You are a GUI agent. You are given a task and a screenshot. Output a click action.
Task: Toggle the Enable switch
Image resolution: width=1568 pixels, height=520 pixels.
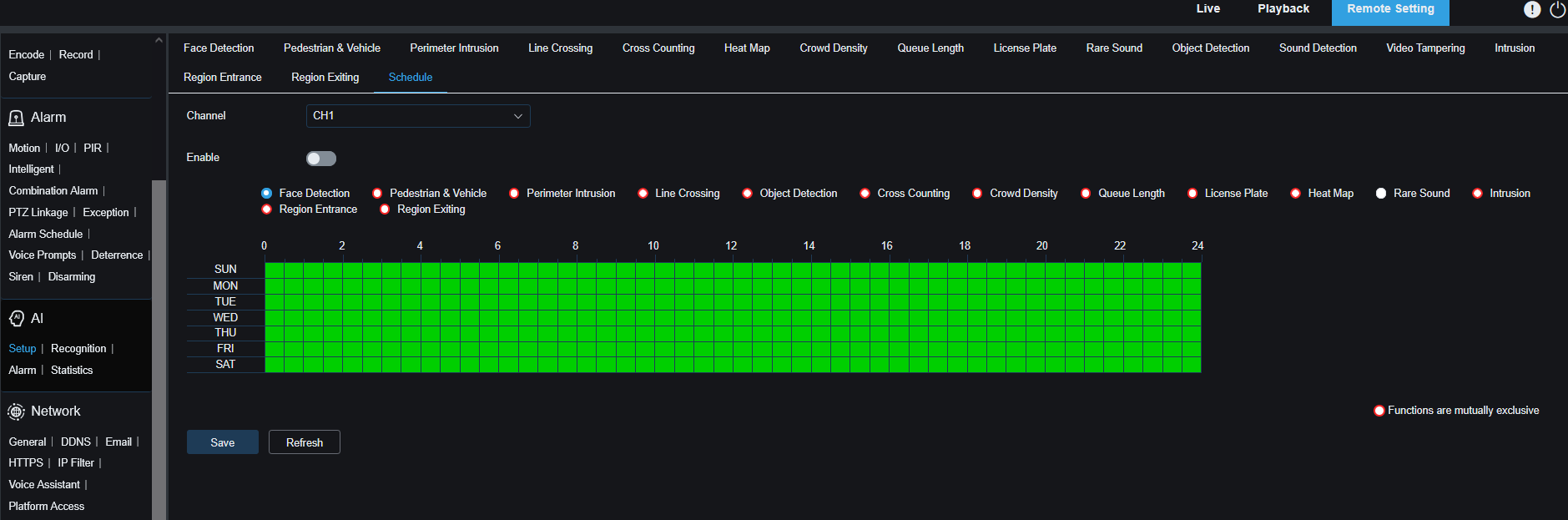[x=321, y=159]
